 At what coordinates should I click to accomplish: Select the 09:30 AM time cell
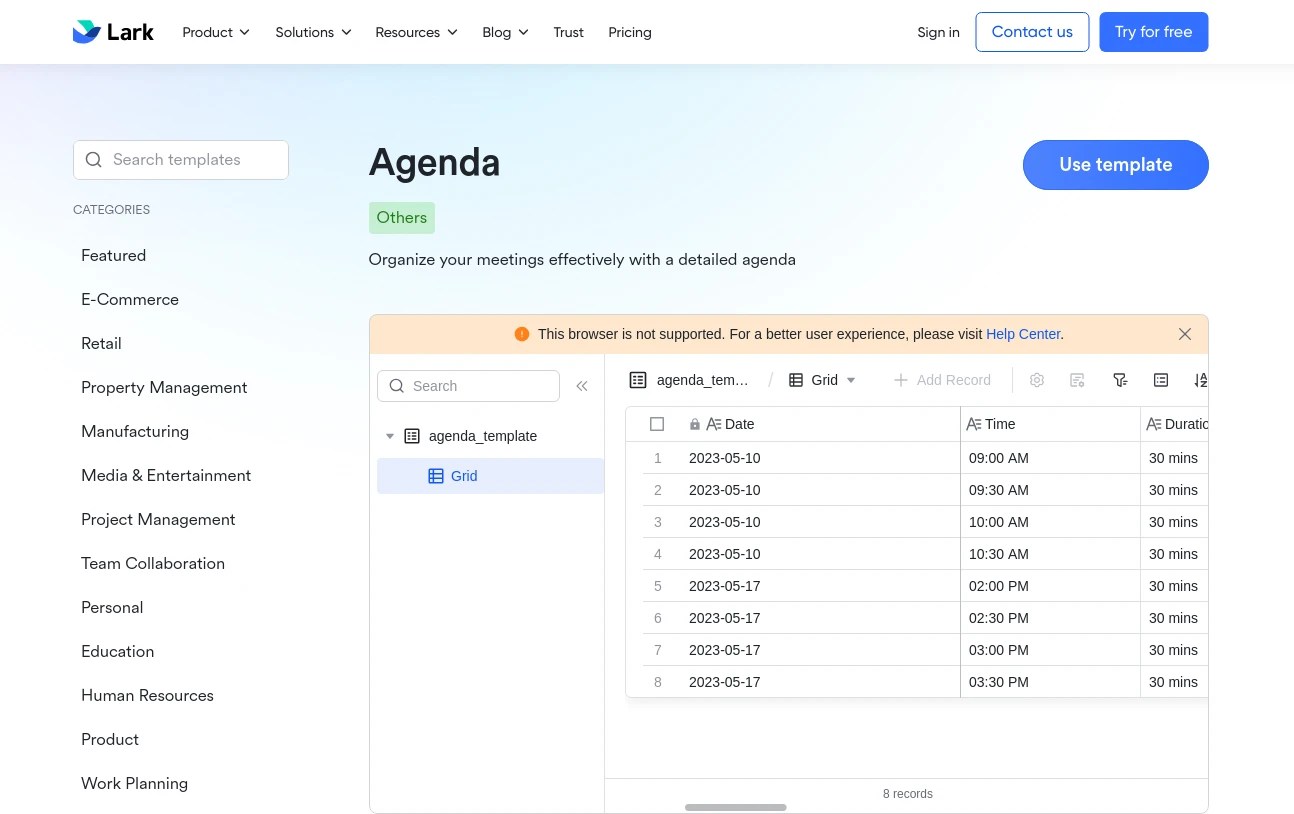pyautogui.click(x=1050, y=490)
